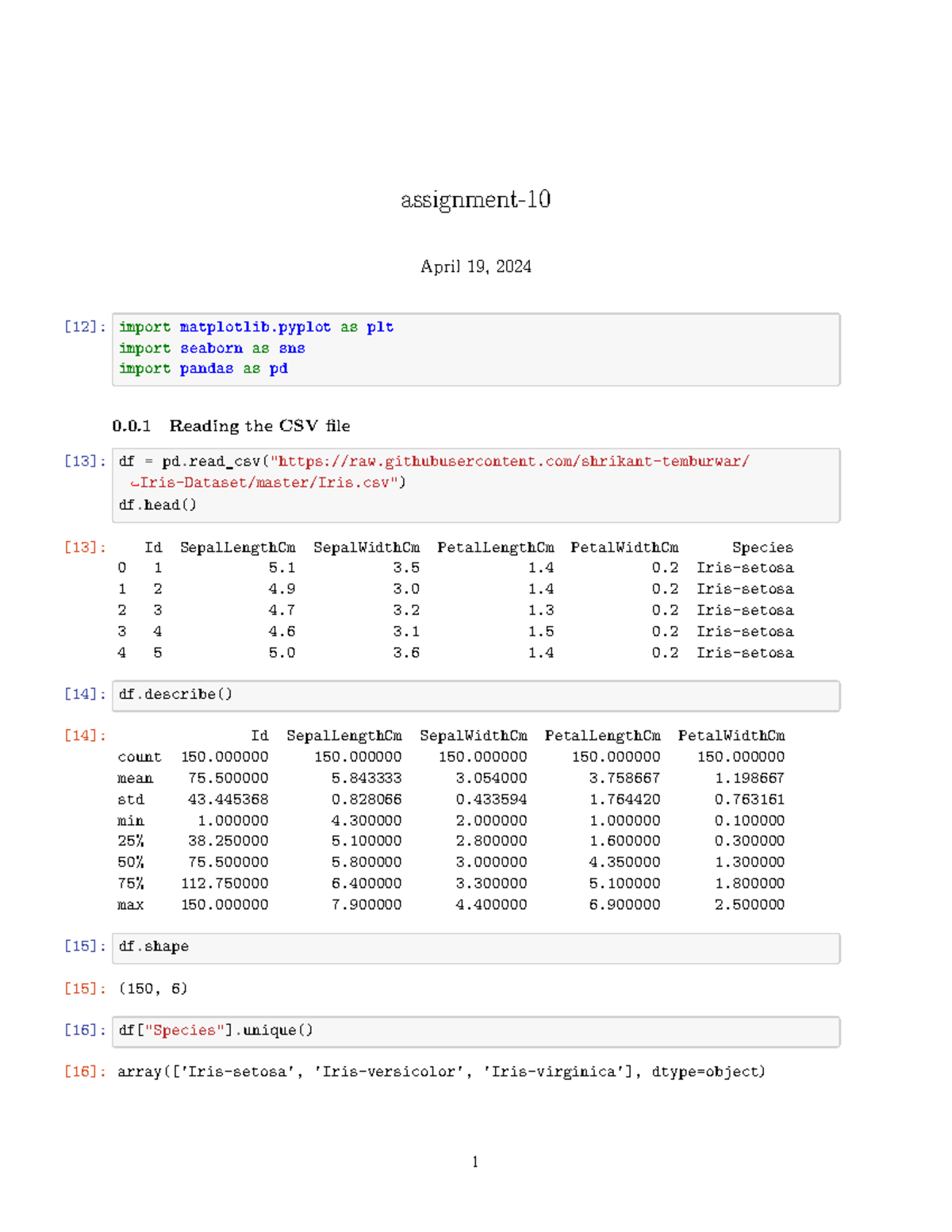Click the max value 7.900000
The height and width of the screenshot is (1232, 952).
point(366,904)
